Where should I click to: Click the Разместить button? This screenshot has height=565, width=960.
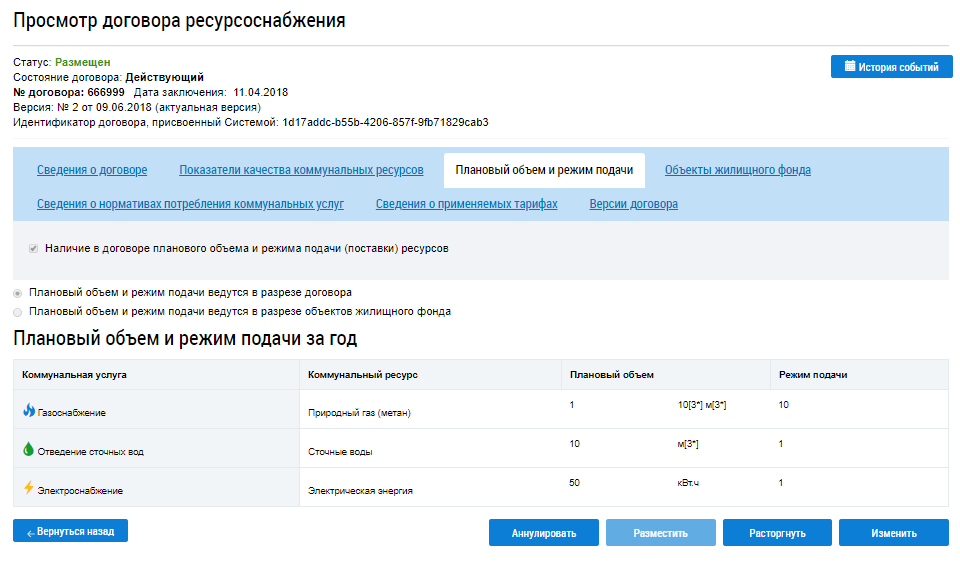pyautogui.click(x=660, y=533)
